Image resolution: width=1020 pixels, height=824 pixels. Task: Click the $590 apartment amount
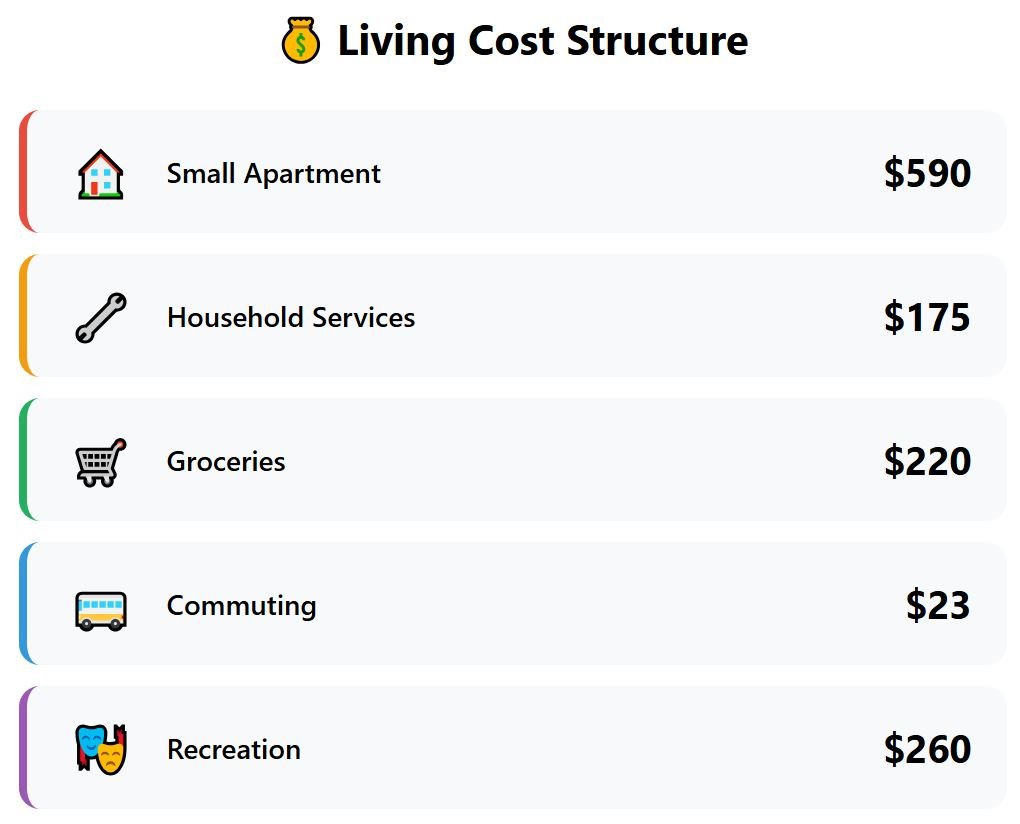point(927,174)
